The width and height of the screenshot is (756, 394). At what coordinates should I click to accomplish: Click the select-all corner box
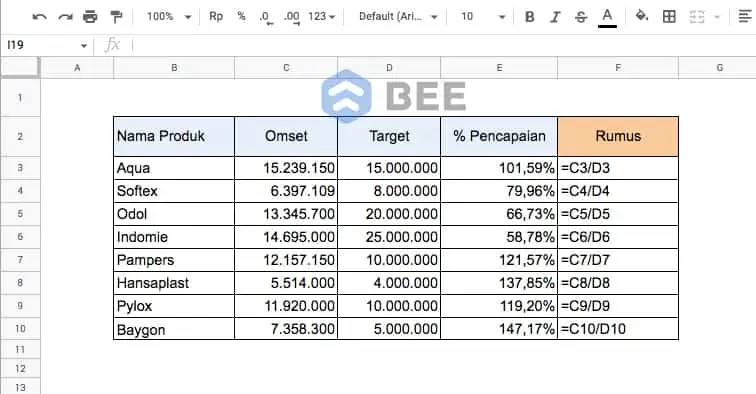pos(20,68)
